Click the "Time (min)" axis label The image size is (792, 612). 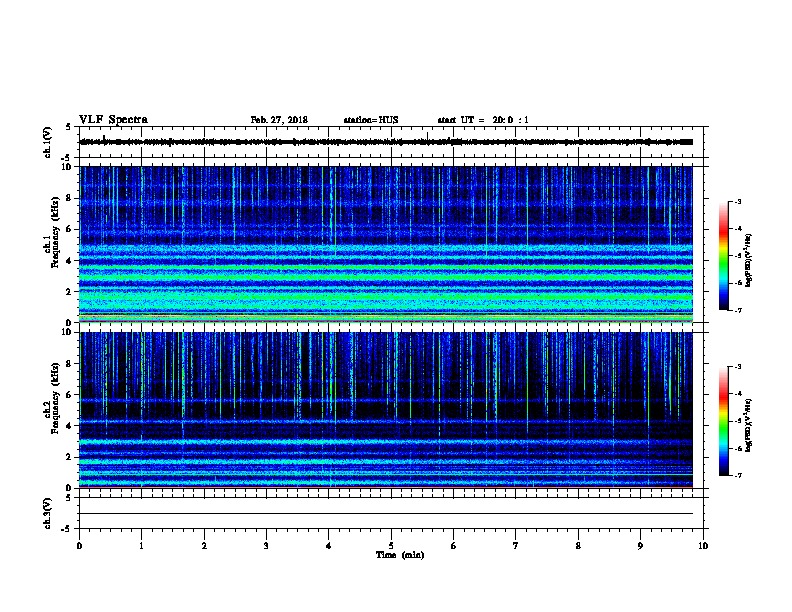(400, 555)
